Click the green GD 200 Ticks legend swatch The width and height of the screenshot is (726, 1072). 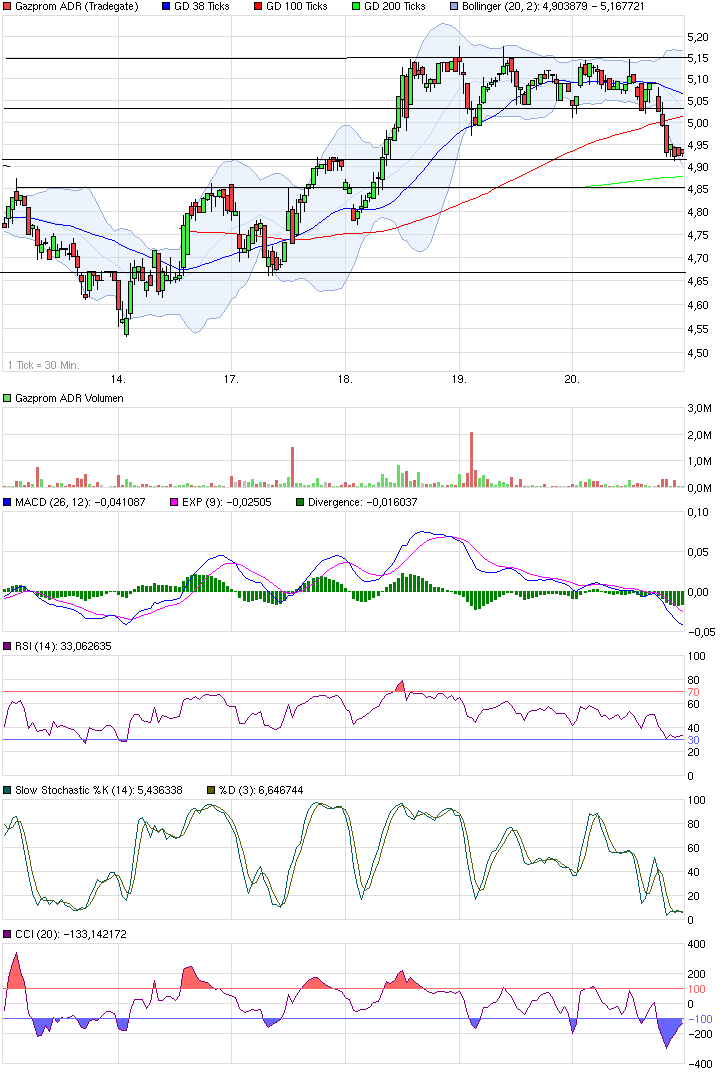[355, 6]
